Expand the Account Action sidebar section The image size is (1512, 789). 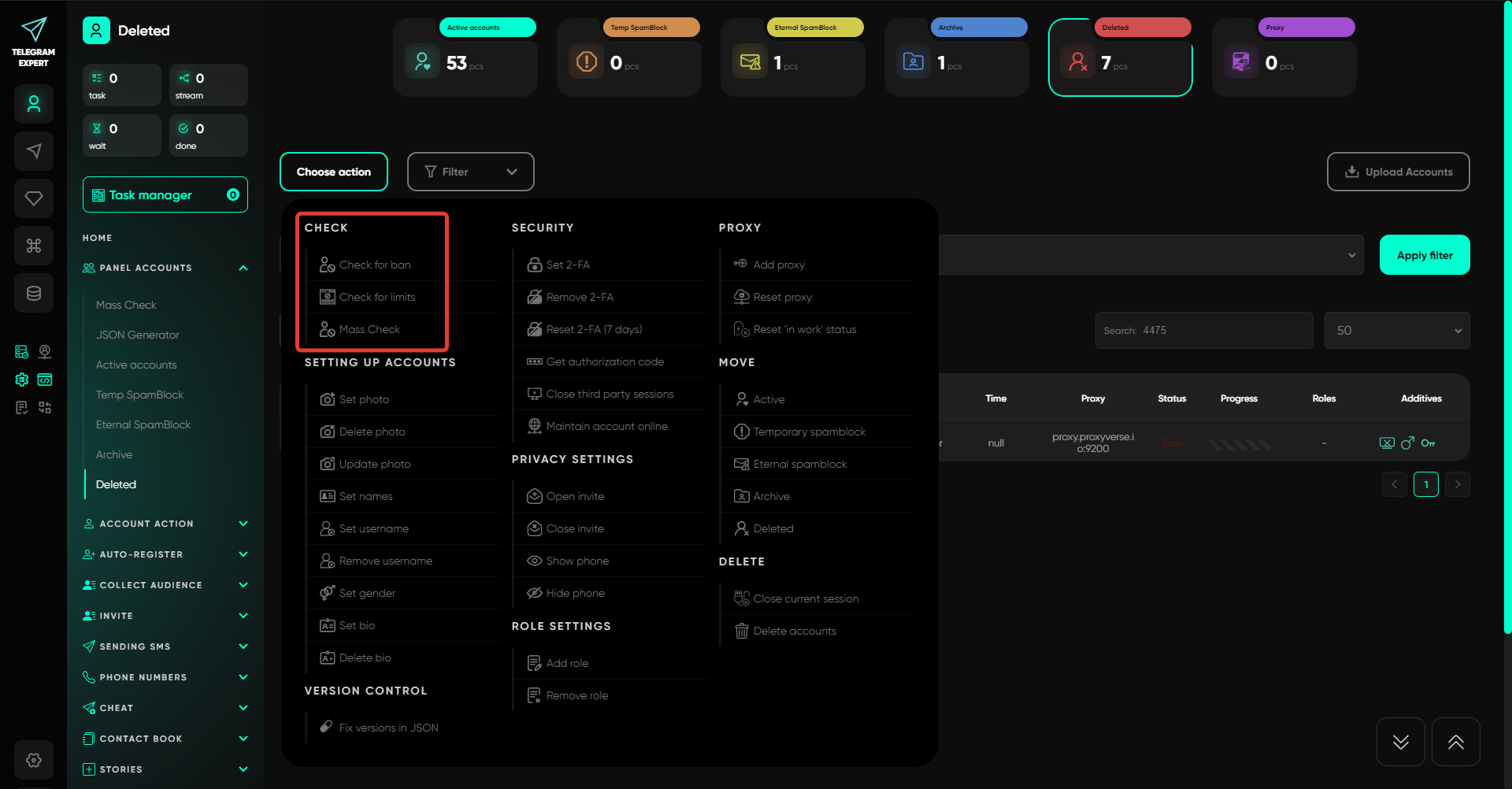tap(165, 524)
